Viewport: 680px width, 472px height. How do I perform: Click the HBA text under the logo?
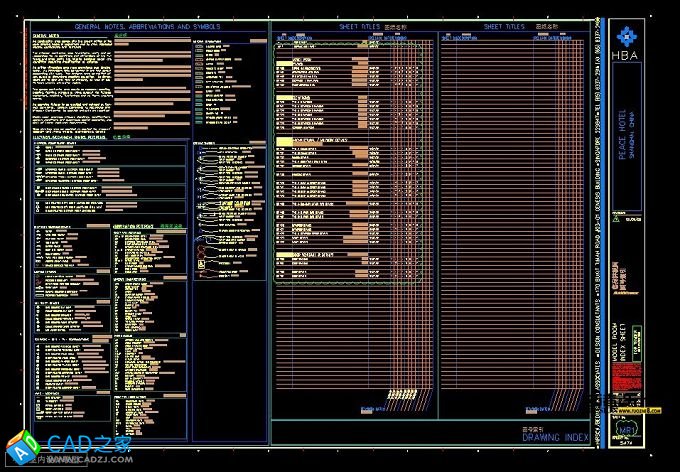pyautogui.click(x=627, y=55)
